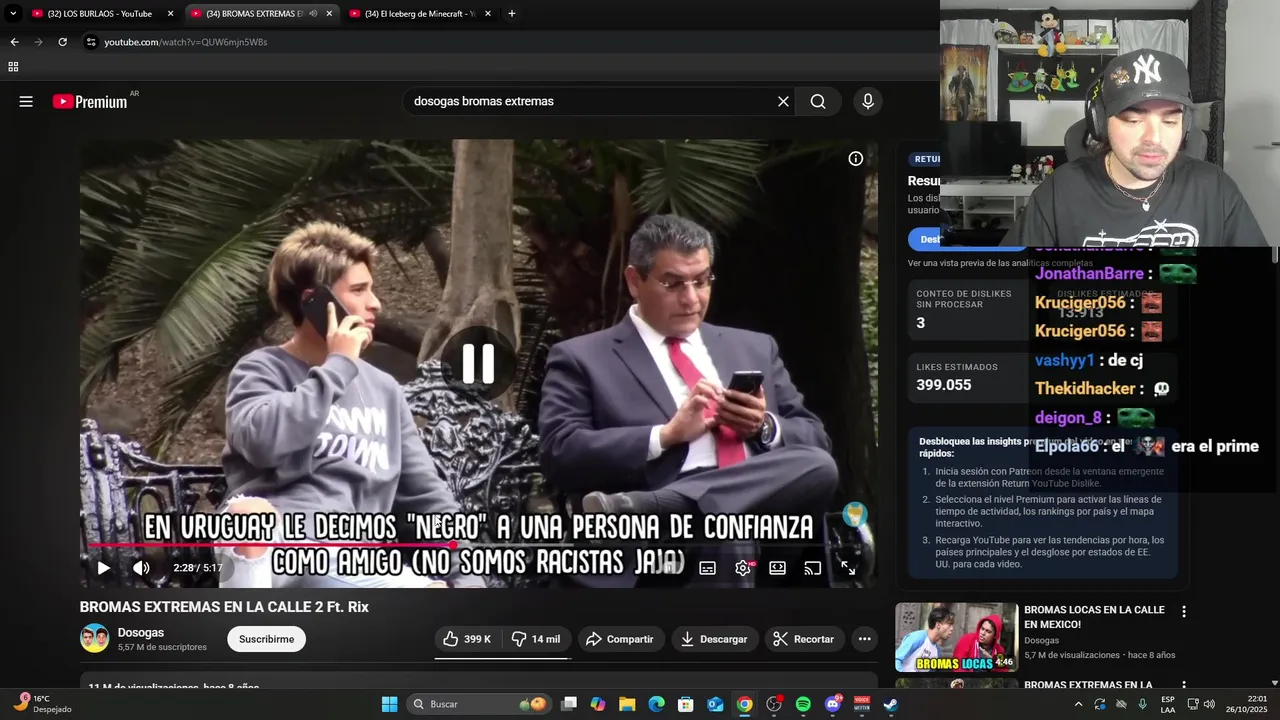Cast video to a TV
Image resolution: width=1280 pixels, height=720 pixels.
[x=812, y=568]
